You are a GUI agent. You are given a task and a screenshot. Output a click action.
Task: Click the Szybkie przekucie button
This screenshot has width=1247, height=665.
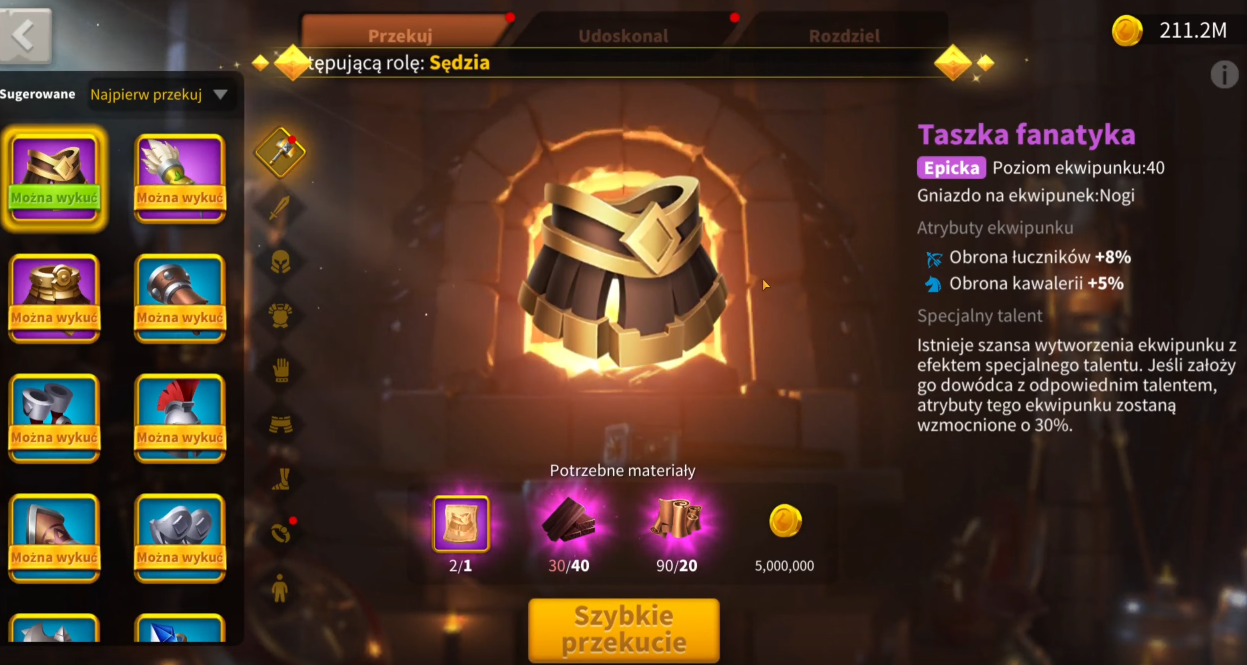(624, 630)
